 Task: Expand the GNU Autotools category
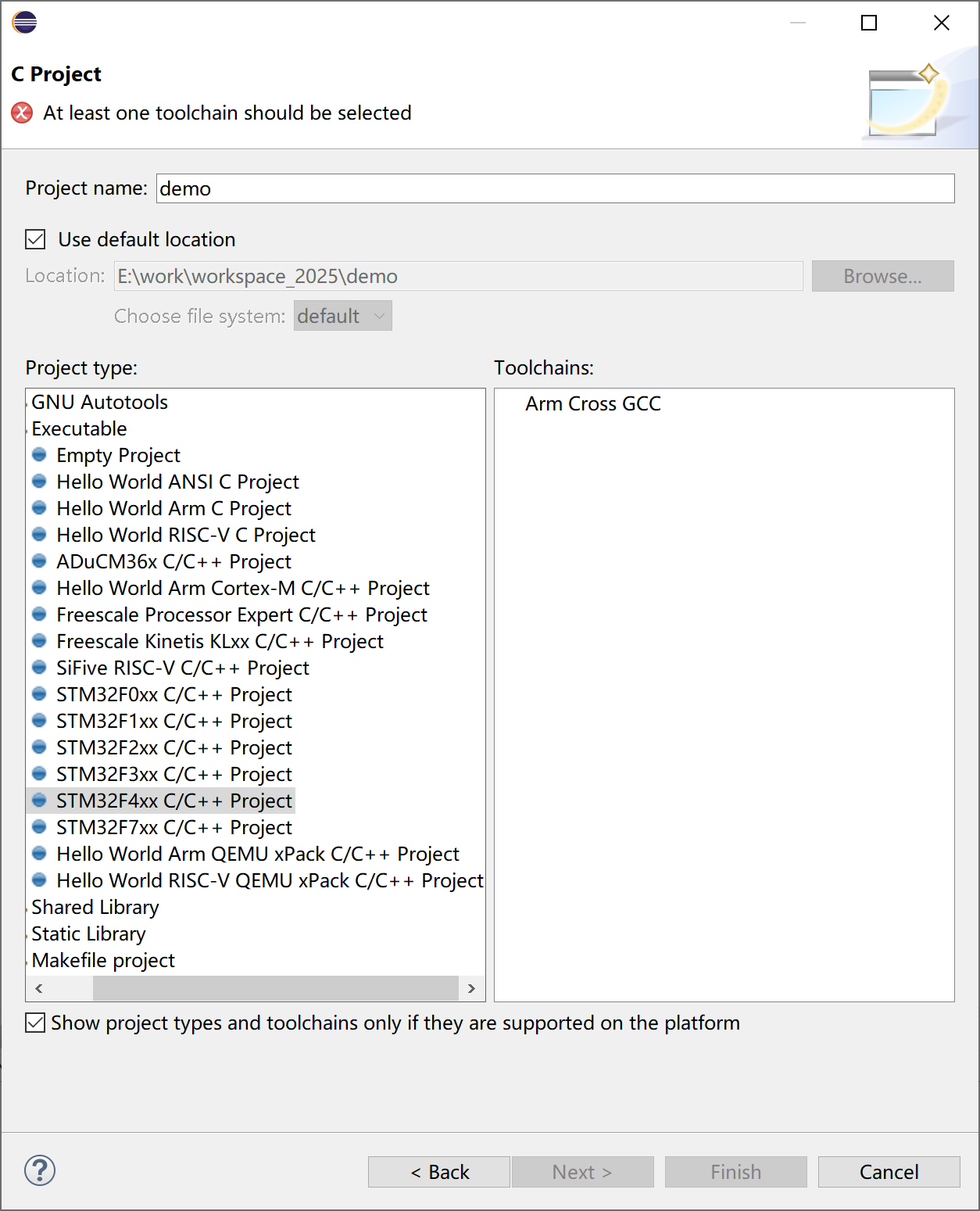click(x=28, y=403)
